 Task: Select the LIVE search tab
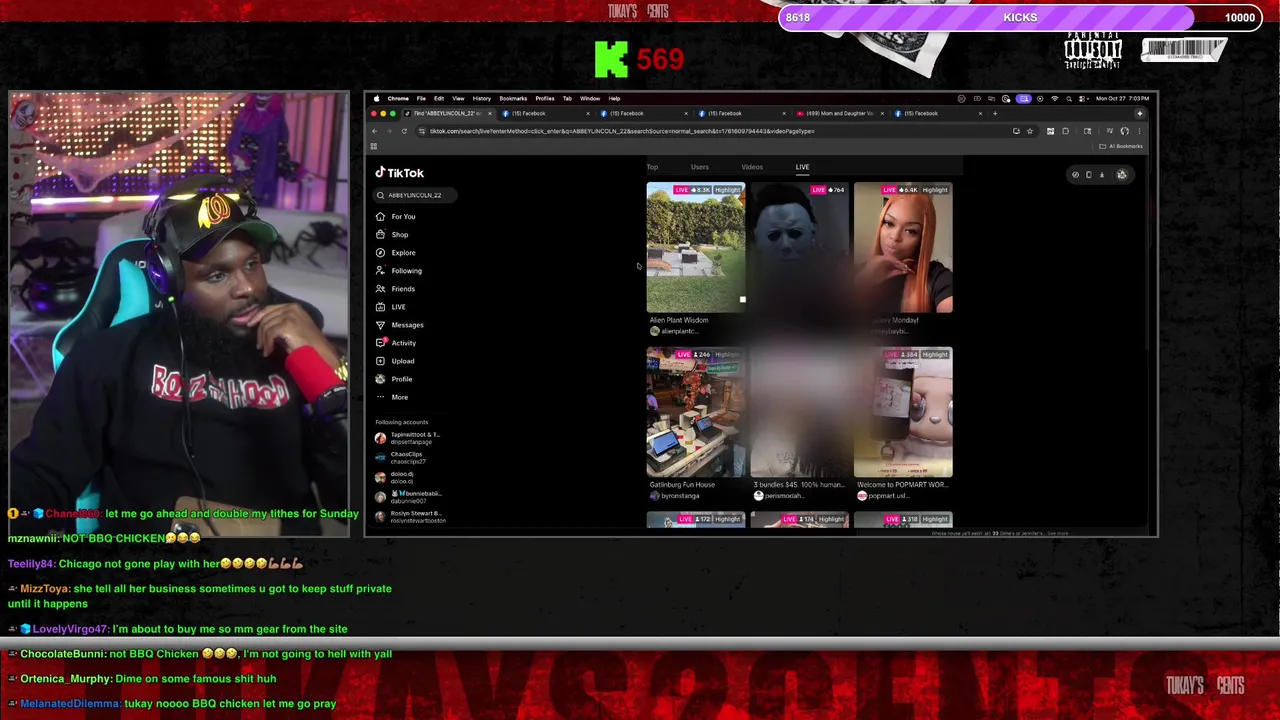click(x=802, y=167)
